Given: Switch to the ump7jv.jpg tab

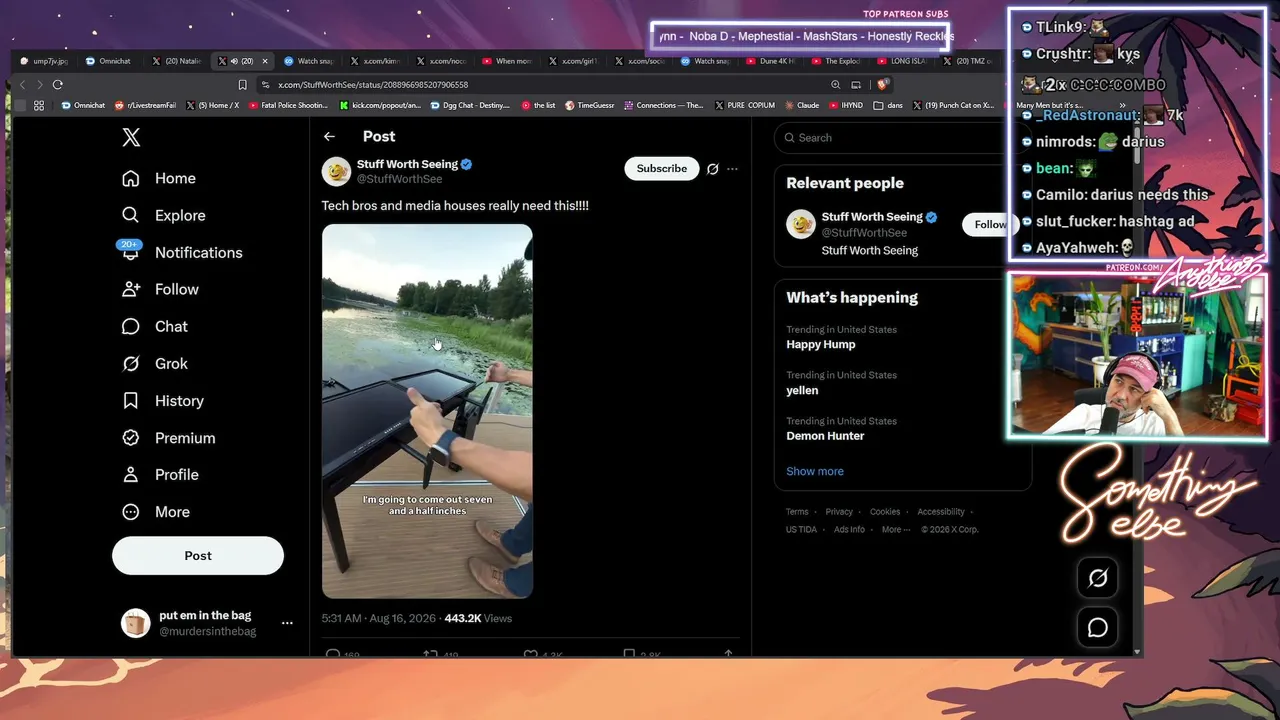Looking at the screenshot, I should click(43, 61).
